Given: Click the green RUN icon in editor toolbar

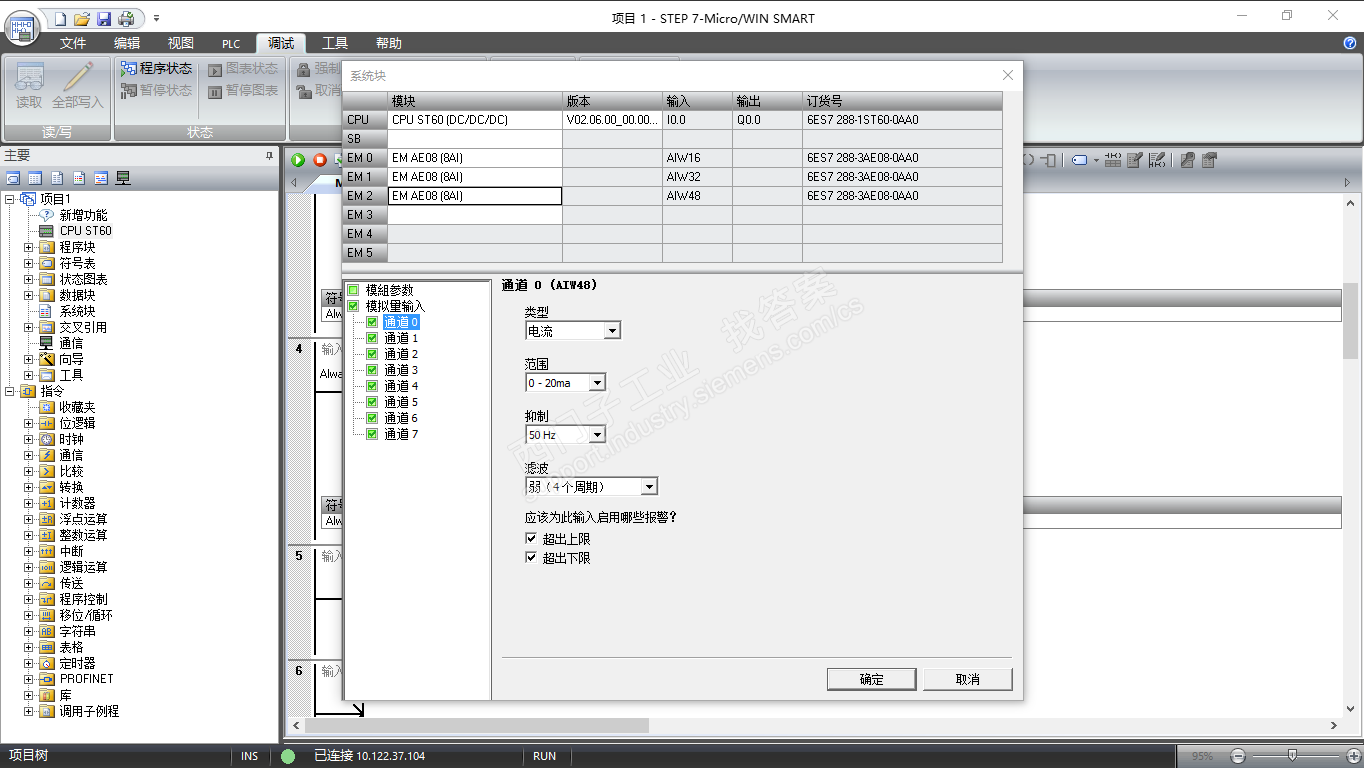Looking at the screenshot, I should point(298,160).
